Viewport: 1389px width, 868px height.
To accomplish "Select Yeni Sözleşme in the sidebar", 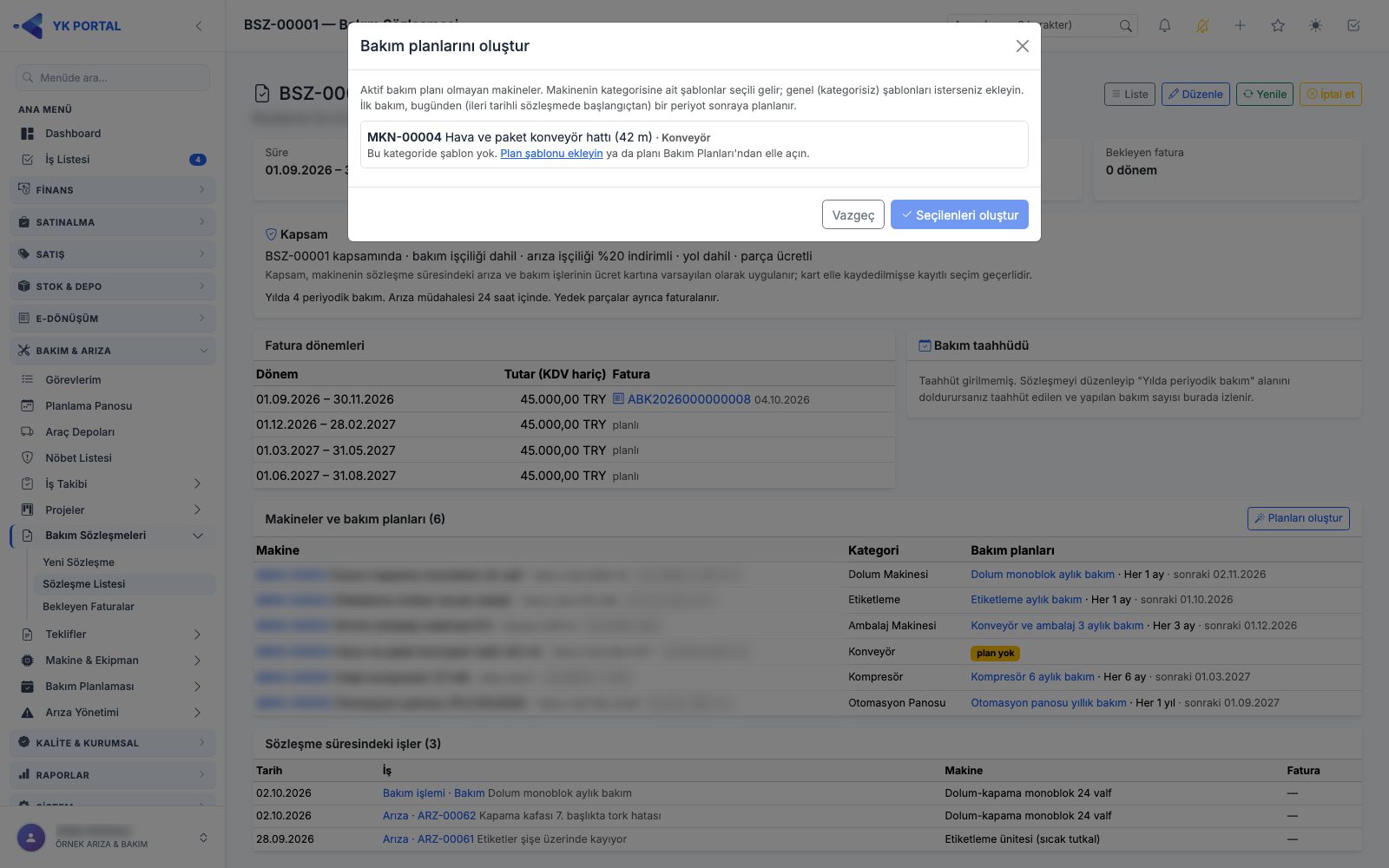I will pyautogui.click(x=122, y=562).
